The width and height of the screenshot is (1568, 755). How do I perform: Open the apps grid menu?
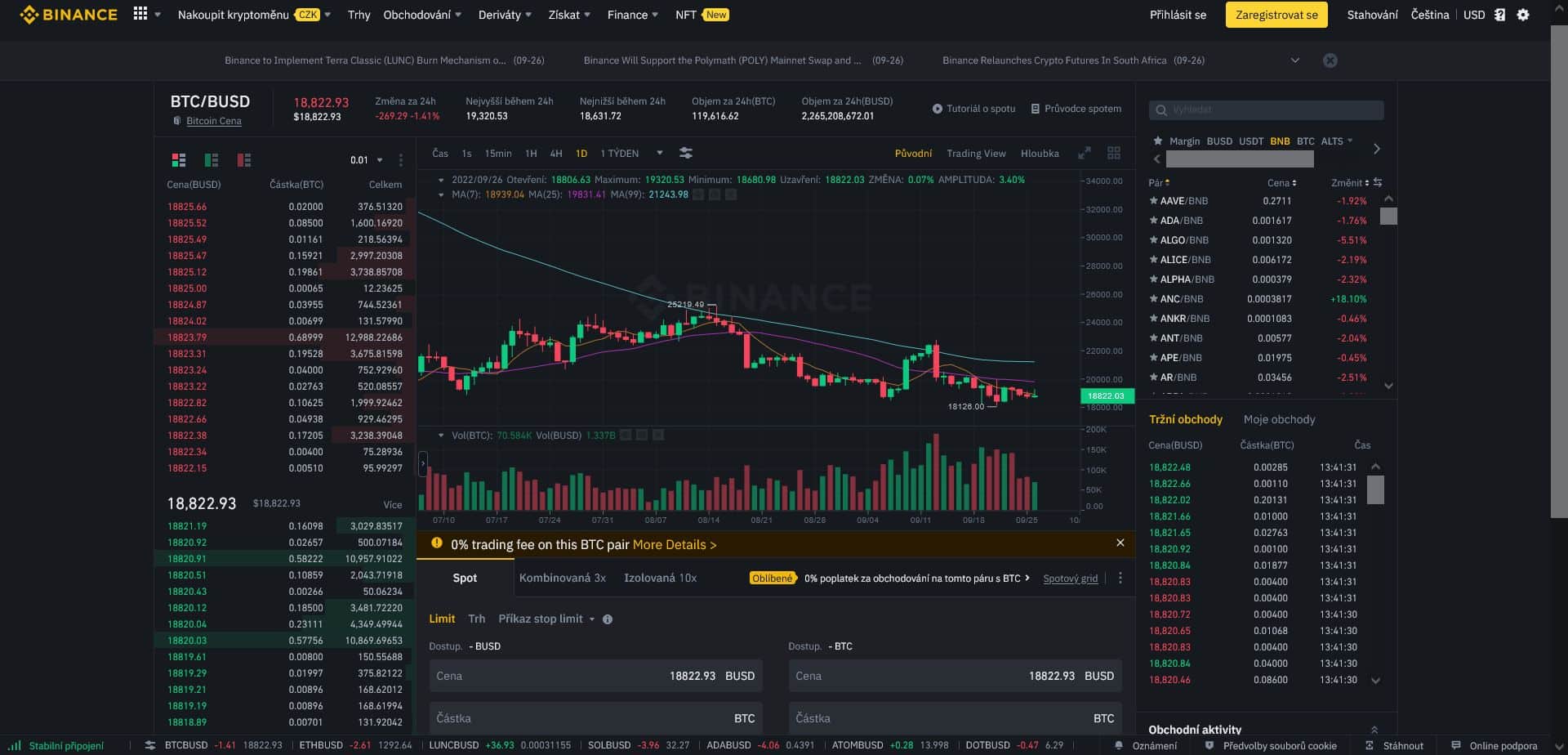(x=140, y=14)
